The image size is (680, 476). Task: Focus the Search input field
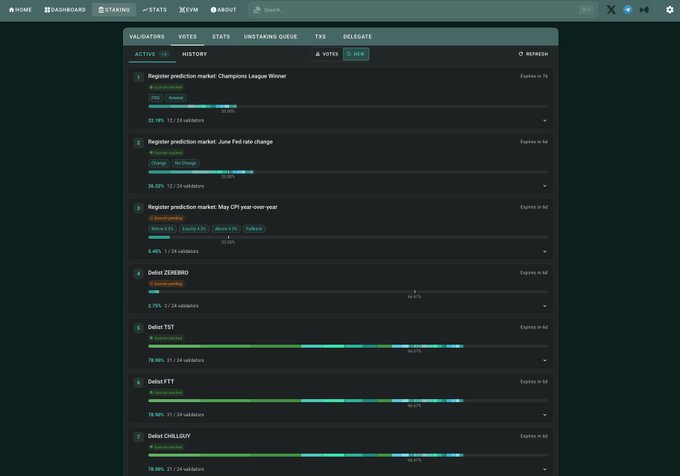pyautogui.click(x=423, y=10)
